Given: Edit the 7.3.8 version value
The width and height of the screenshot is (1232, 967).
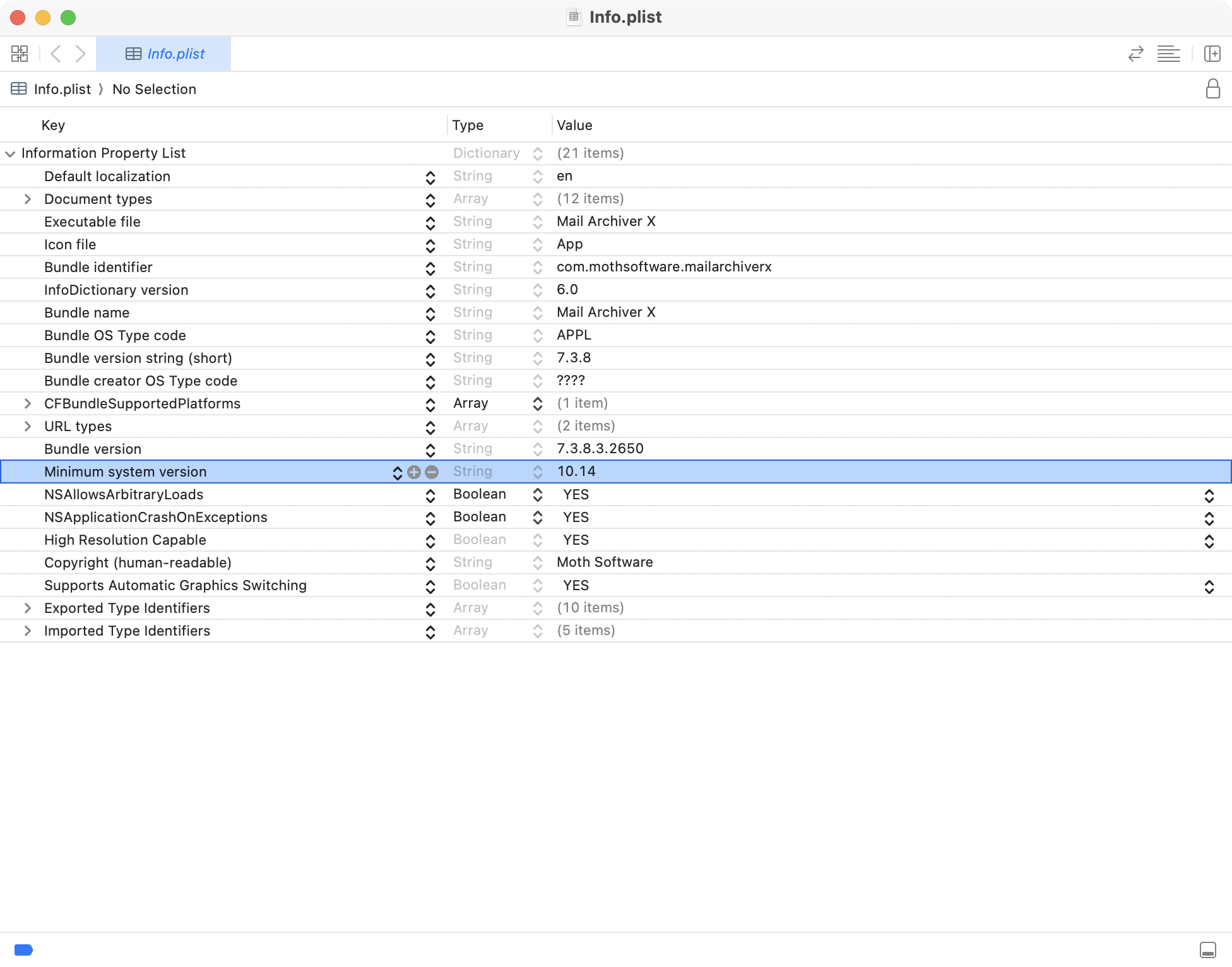Looking at the screenshot, I should [574, 358].
